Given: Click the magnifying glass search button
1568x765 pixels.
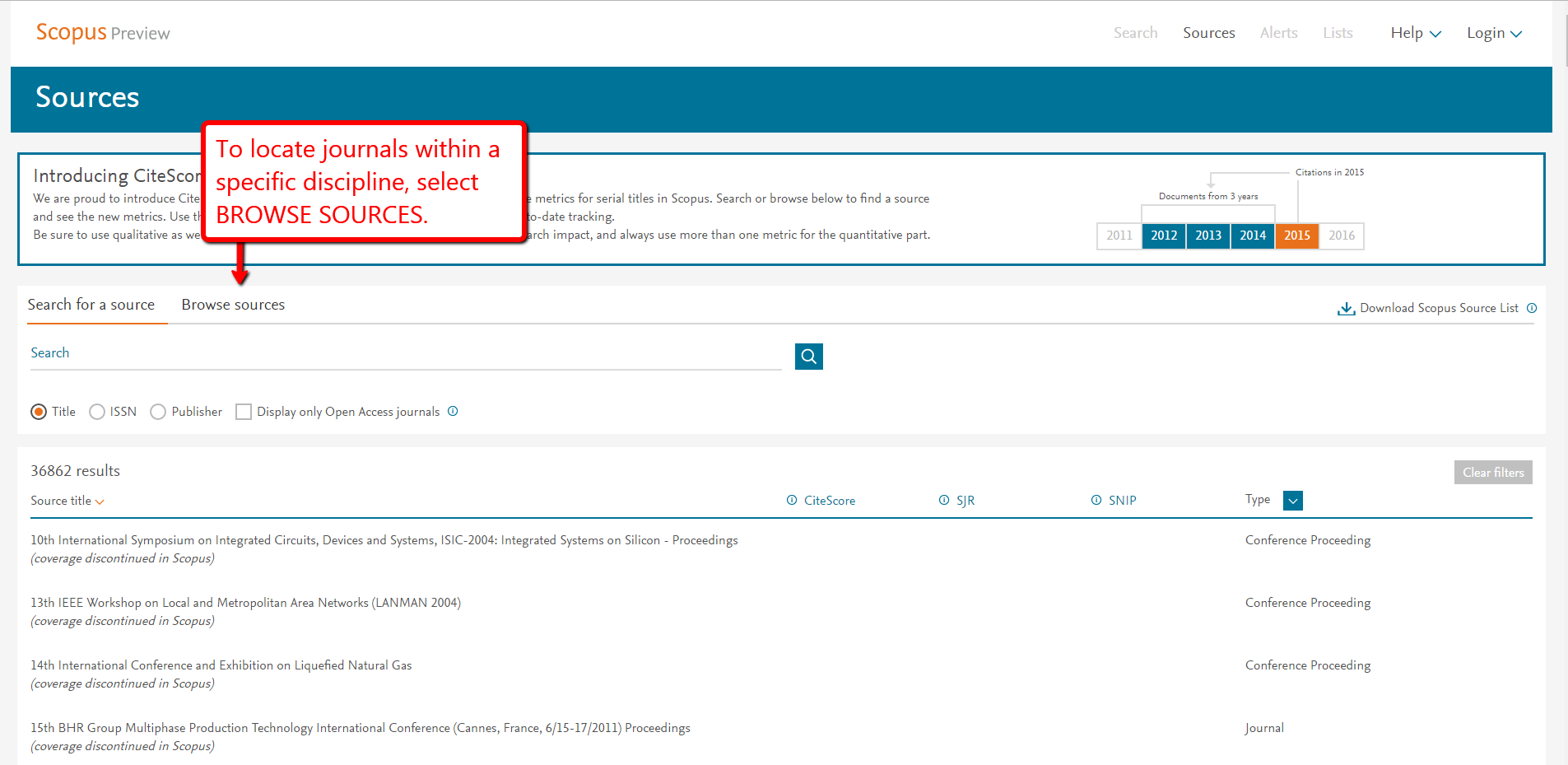Looking at the screenshot, I should 808,357.
